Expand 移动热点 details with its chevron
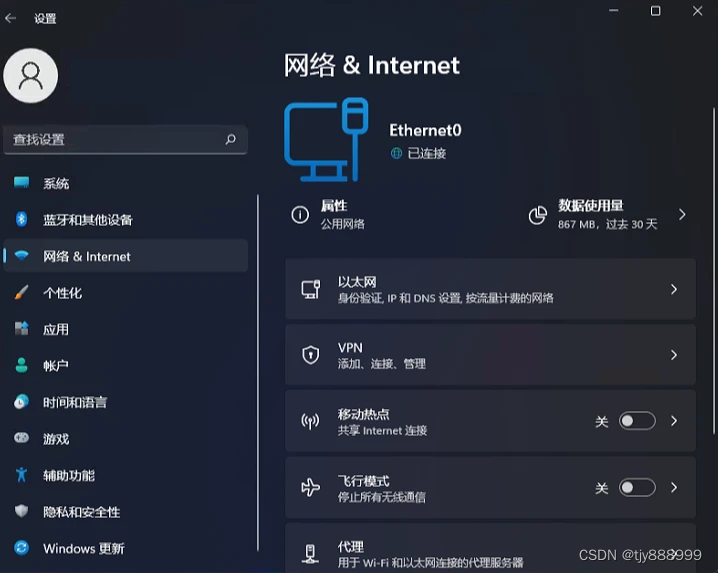718x573 pixels. click(x=674, y=420)
